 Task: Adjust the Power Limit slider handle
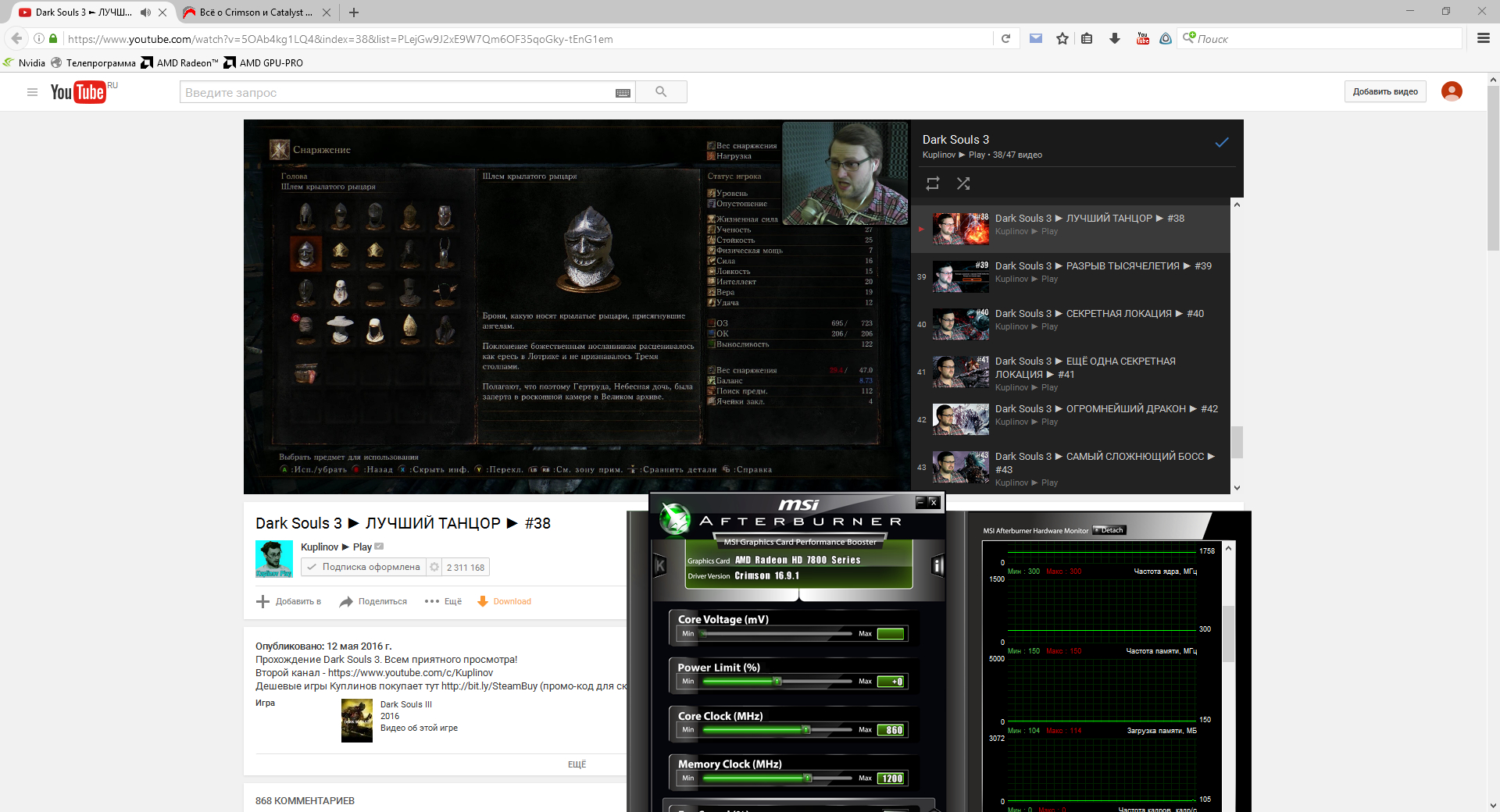pos(777,681)
